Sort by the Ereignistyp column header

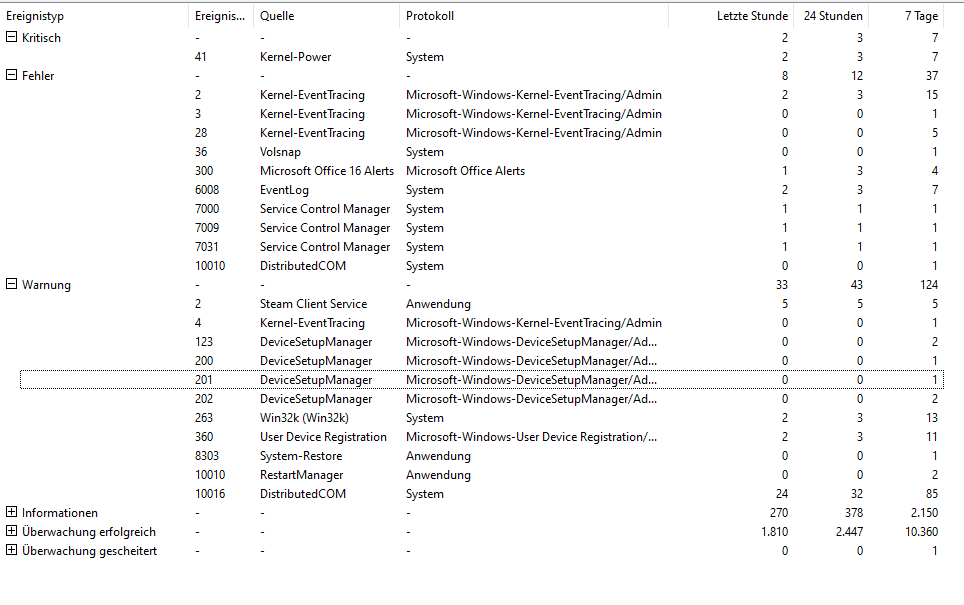(95, 16)
